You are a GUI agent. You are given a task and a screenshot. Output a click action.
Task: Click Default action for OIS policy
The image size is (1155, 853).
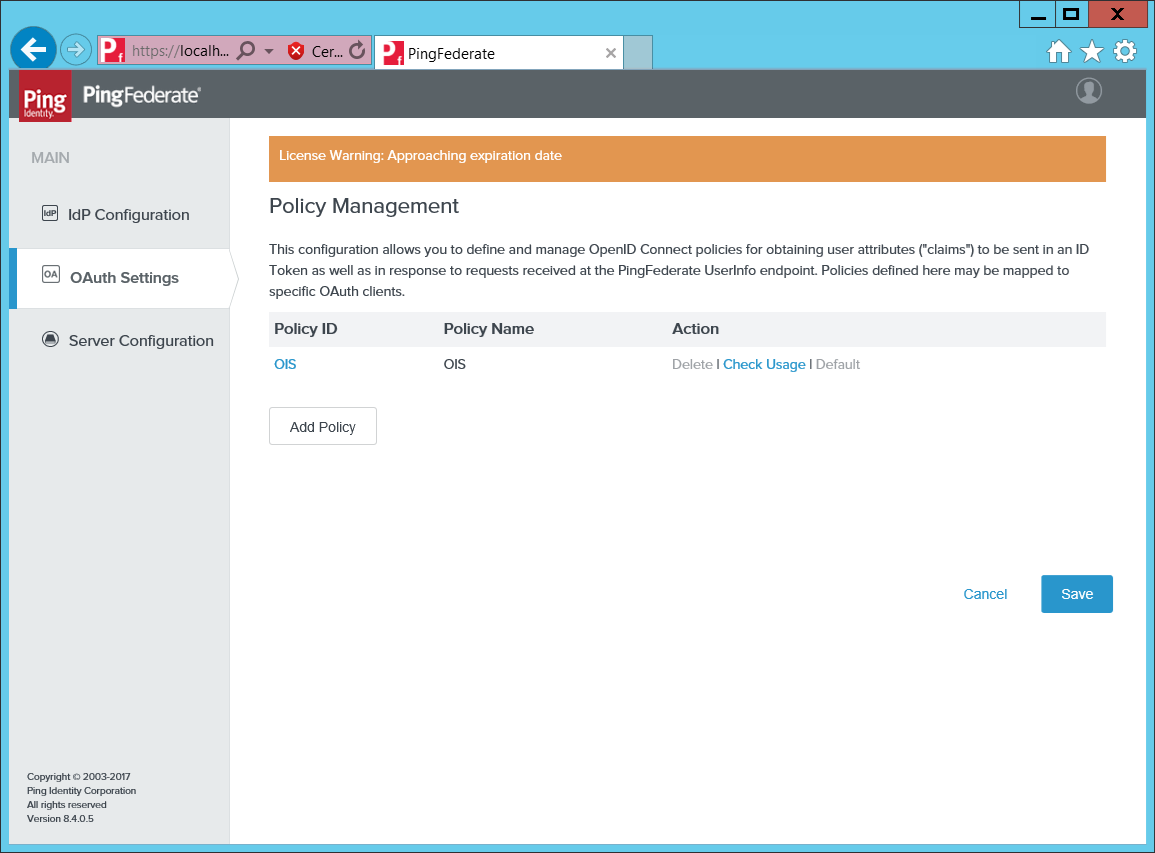838,364
